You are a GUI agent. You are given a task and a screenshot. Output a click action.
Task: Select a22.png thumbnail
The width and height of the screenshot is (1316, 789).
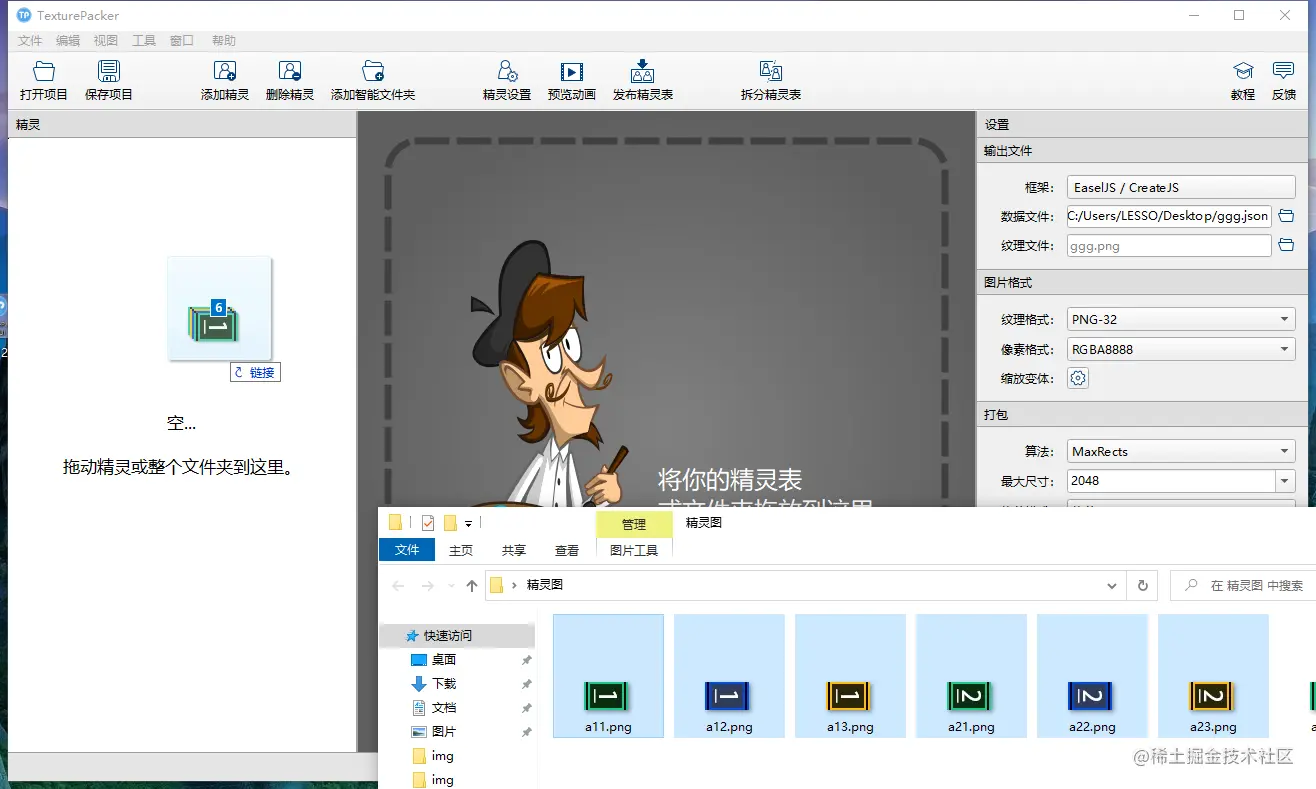(1092, 676)
